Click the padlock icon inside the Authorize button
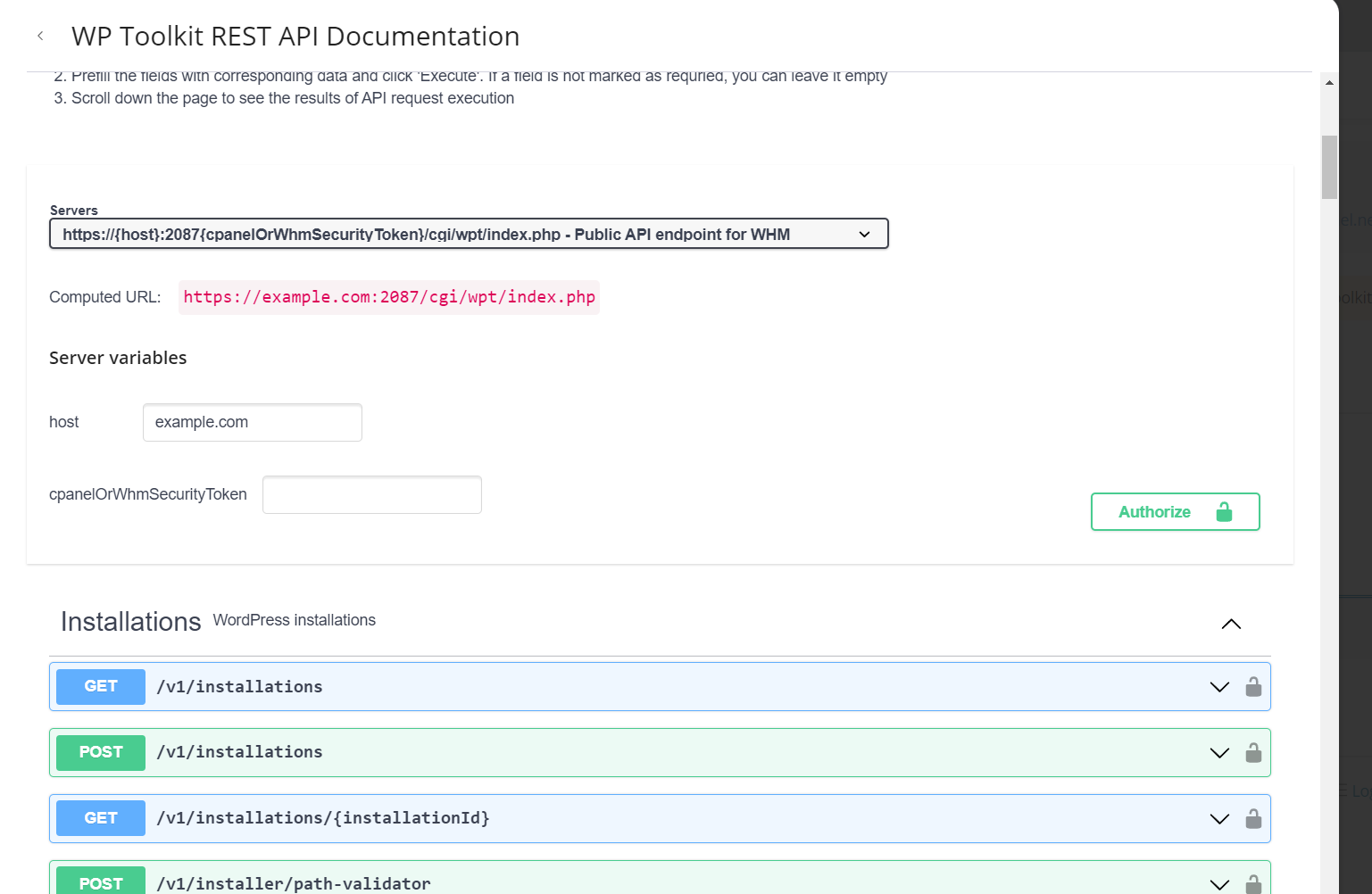 tap(1224, 511)
